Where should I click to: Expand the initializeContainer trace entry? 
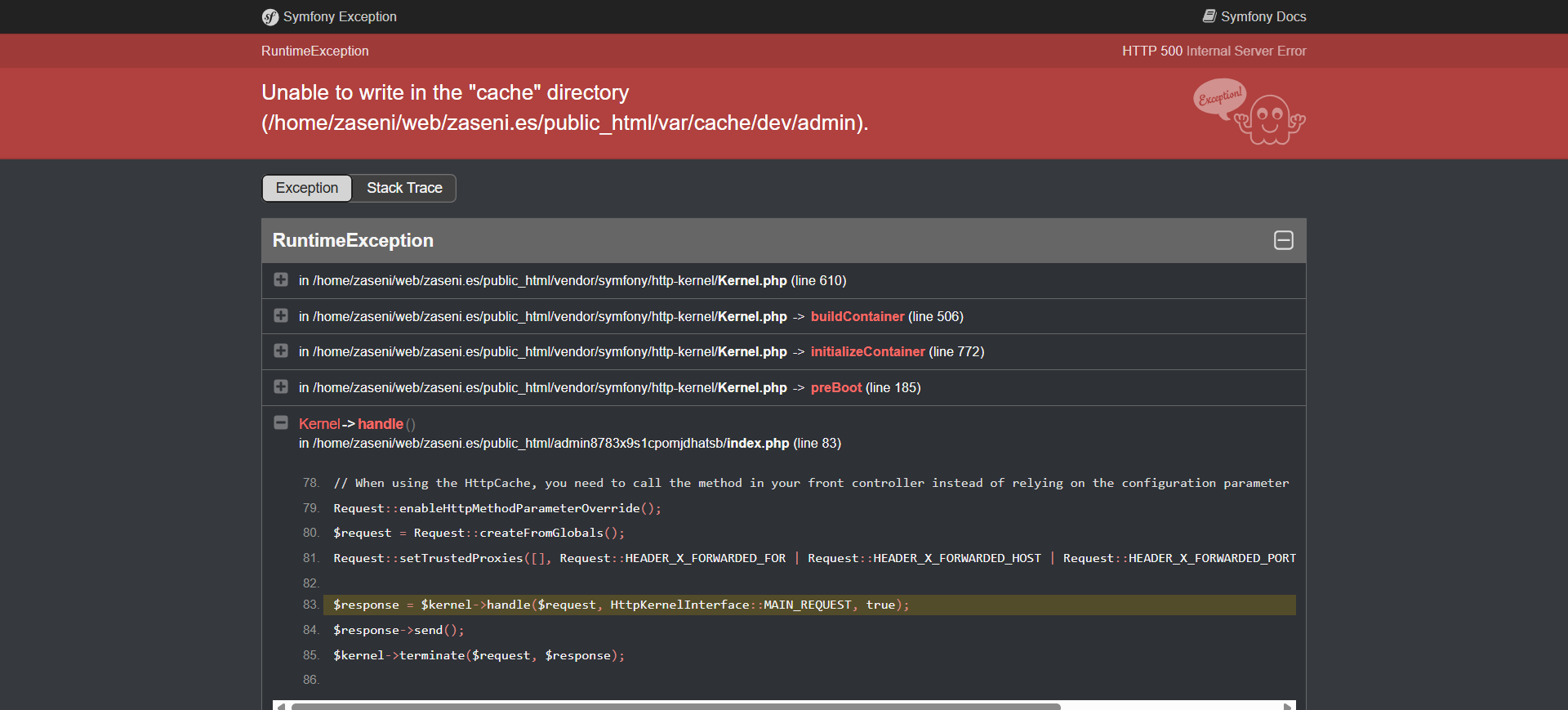(281, 351)
